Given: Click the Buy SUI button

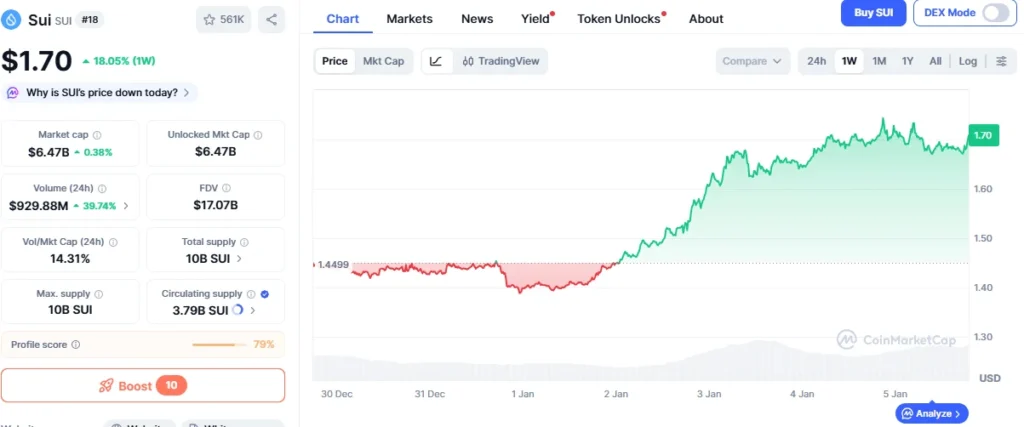Looking at the screenshot, I should pyautogui.click(x=873, y=12).
